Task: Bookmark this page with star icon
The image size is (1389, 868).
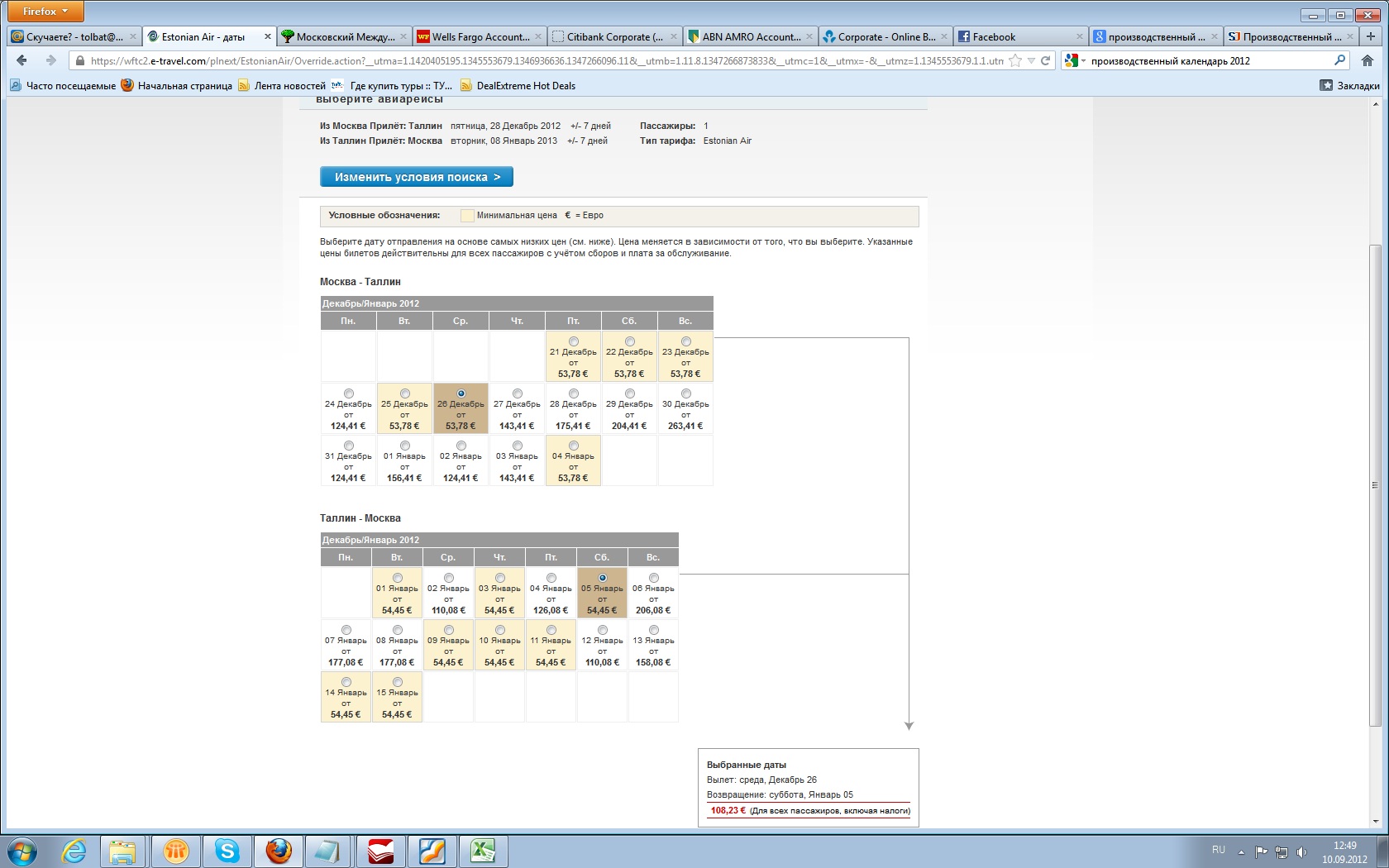Action: tap(1016, 60)
